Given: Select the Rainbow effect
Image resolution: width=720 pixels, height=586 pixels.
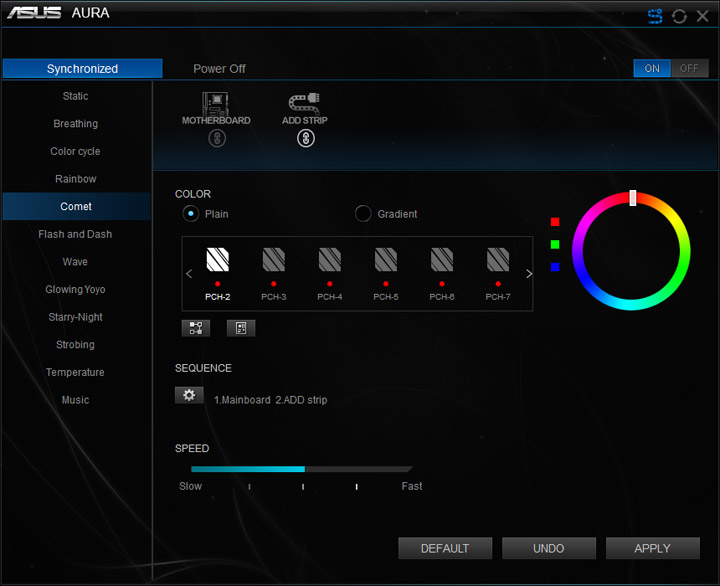Looking at the screenshot, I should coord(76,179).
